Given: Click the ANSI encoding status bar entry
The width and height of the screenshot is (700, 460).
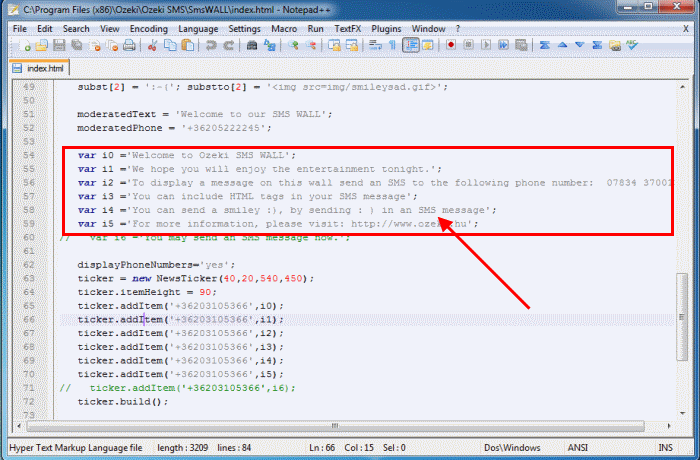Looking at the screenshot, I should pos(577,447).
